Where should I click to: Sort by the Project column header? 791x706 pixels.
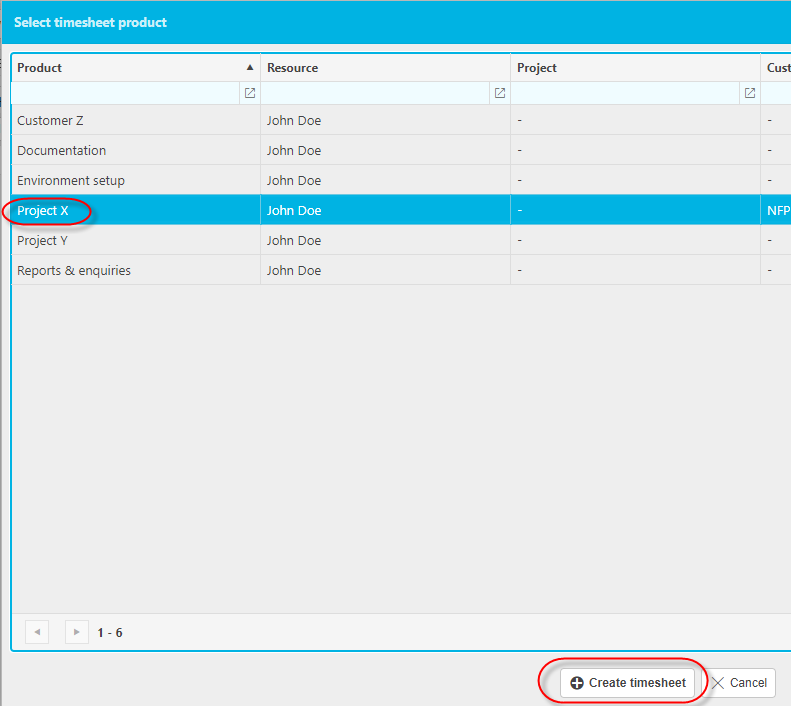coord(537,68)
